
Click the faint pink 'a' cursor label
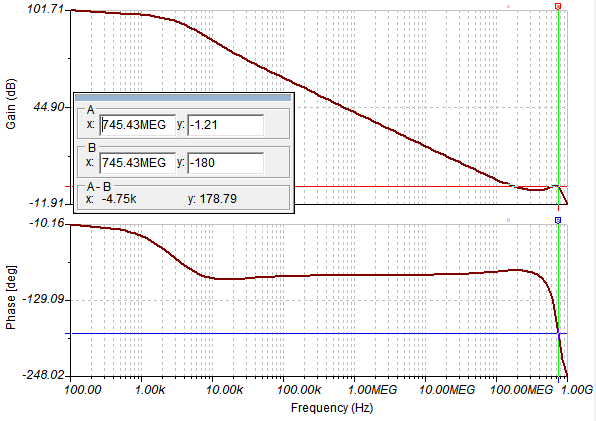pyautogui.click(x=509, y=6)
